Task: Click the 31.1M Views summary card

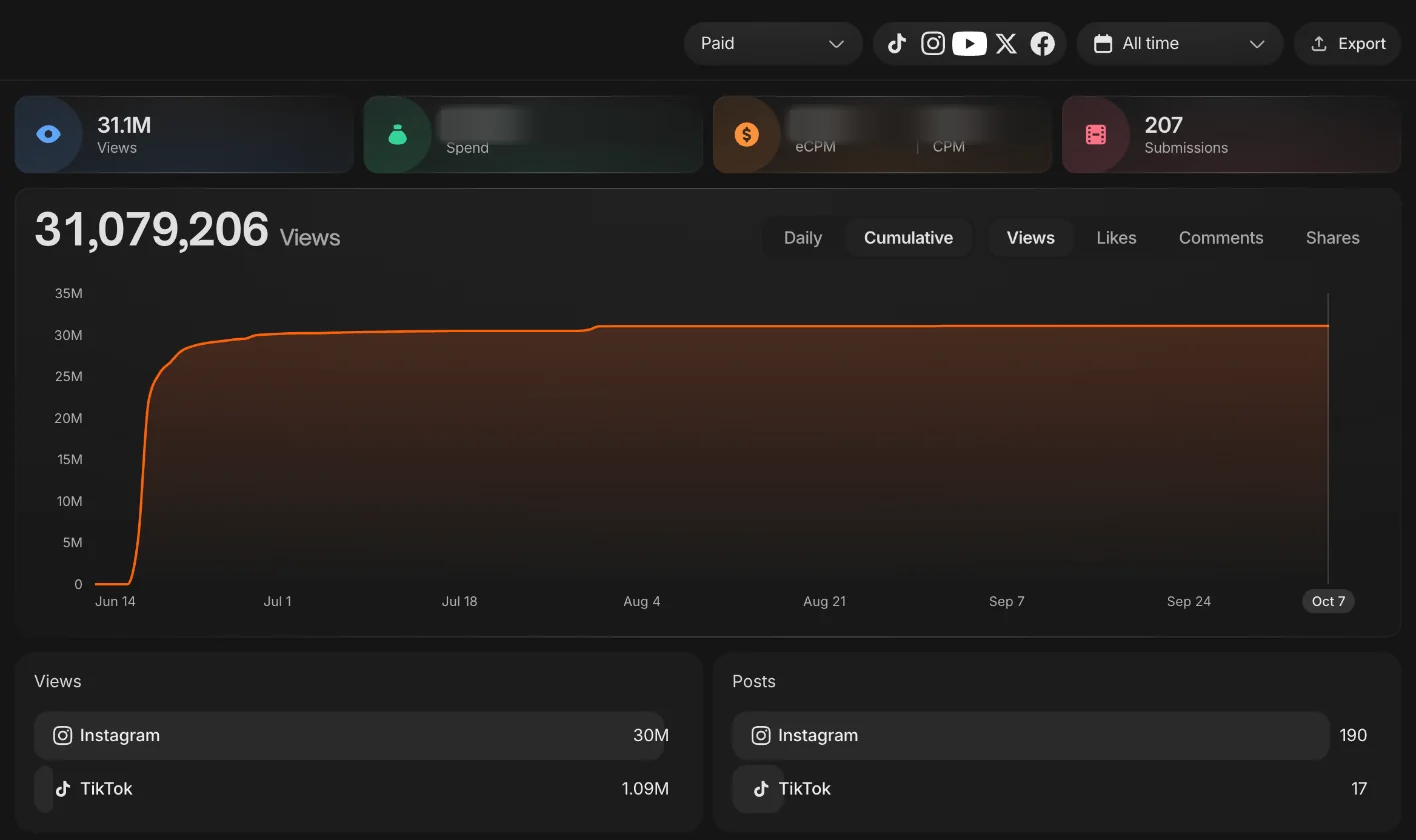Action: (184, 134)
